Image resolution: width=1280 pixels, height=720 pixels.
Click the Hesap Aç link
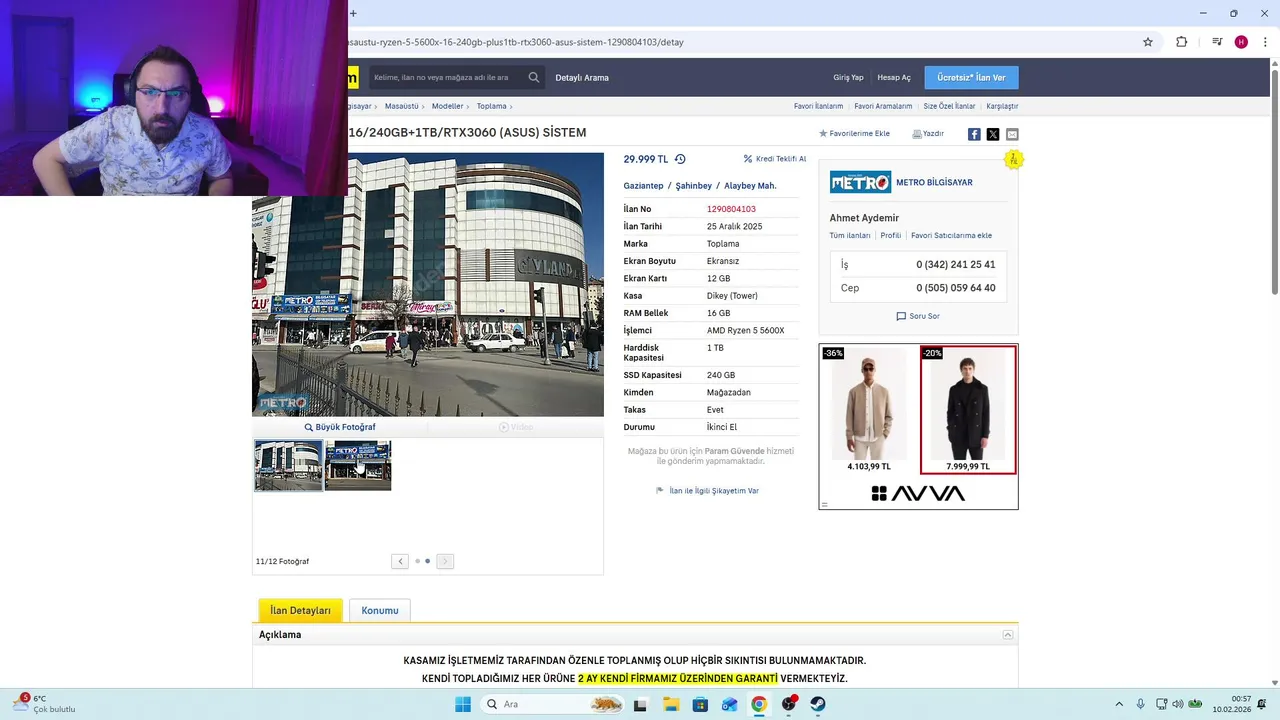pos(894,78)
